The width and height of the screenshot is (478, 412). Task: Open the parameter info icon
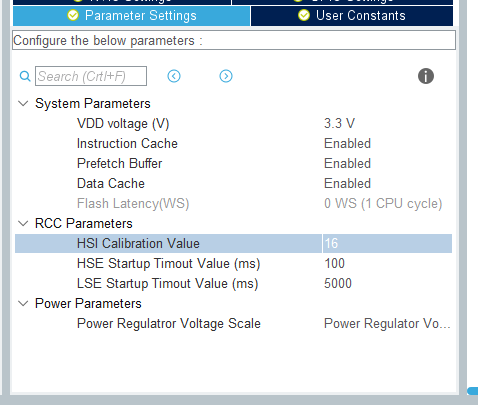pyautogui.click(x=426, y=76)
